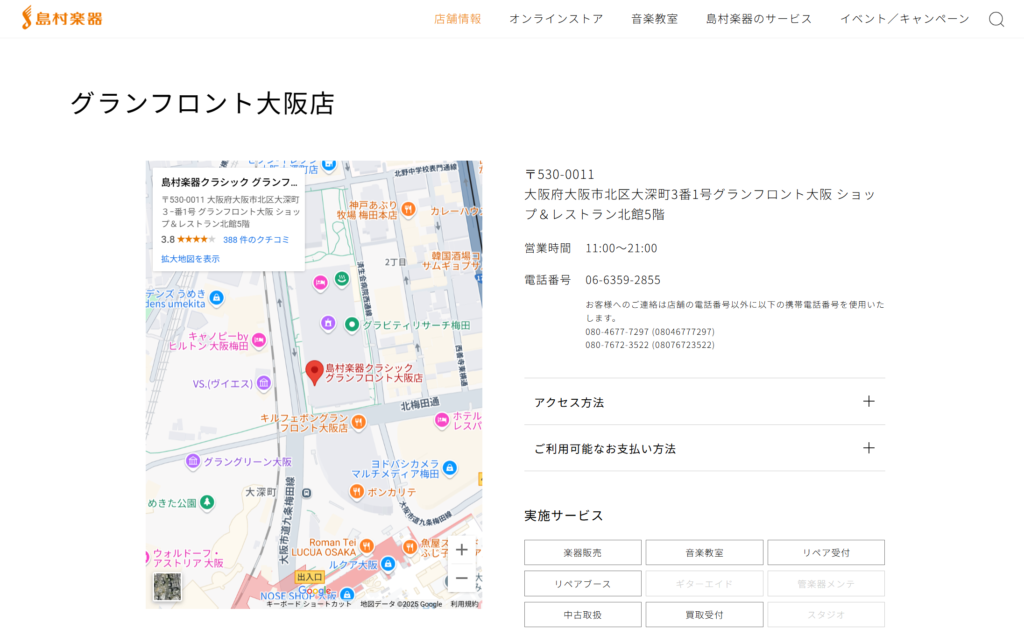Open the オンラインストア menu
This screenshot has width=1024, height=629.
pyautogui.click(x=556, y=19)
